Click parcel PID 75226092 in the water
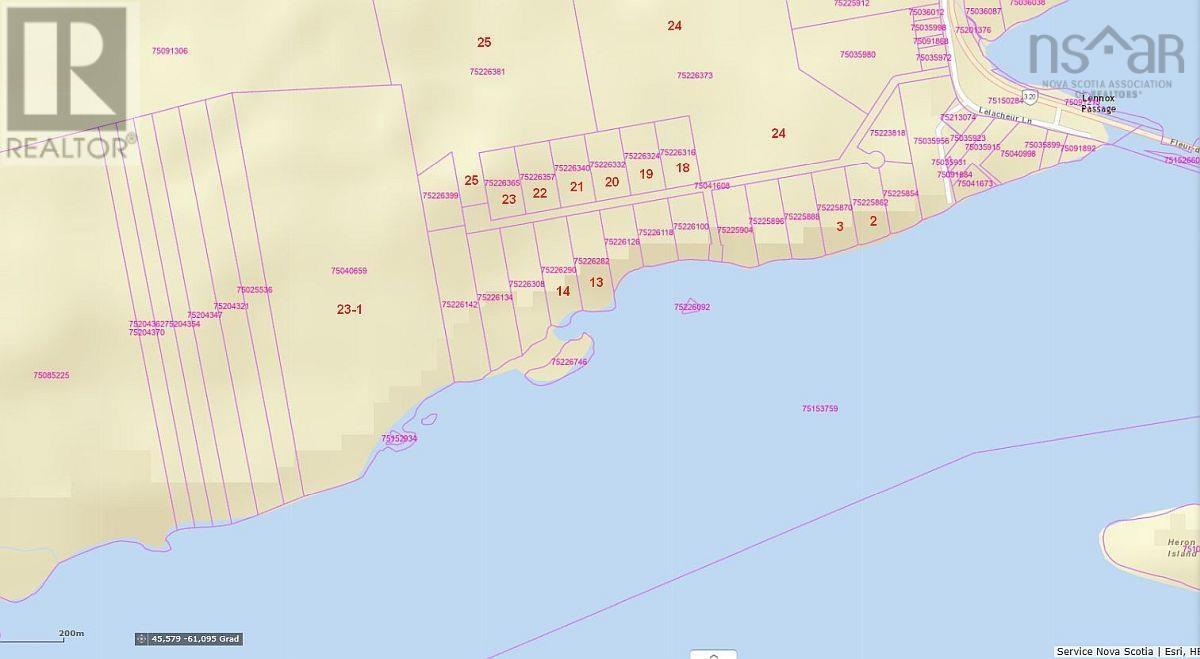This screenshot has height=659, width=1200. pyautogui.click(x=691, y=308)
